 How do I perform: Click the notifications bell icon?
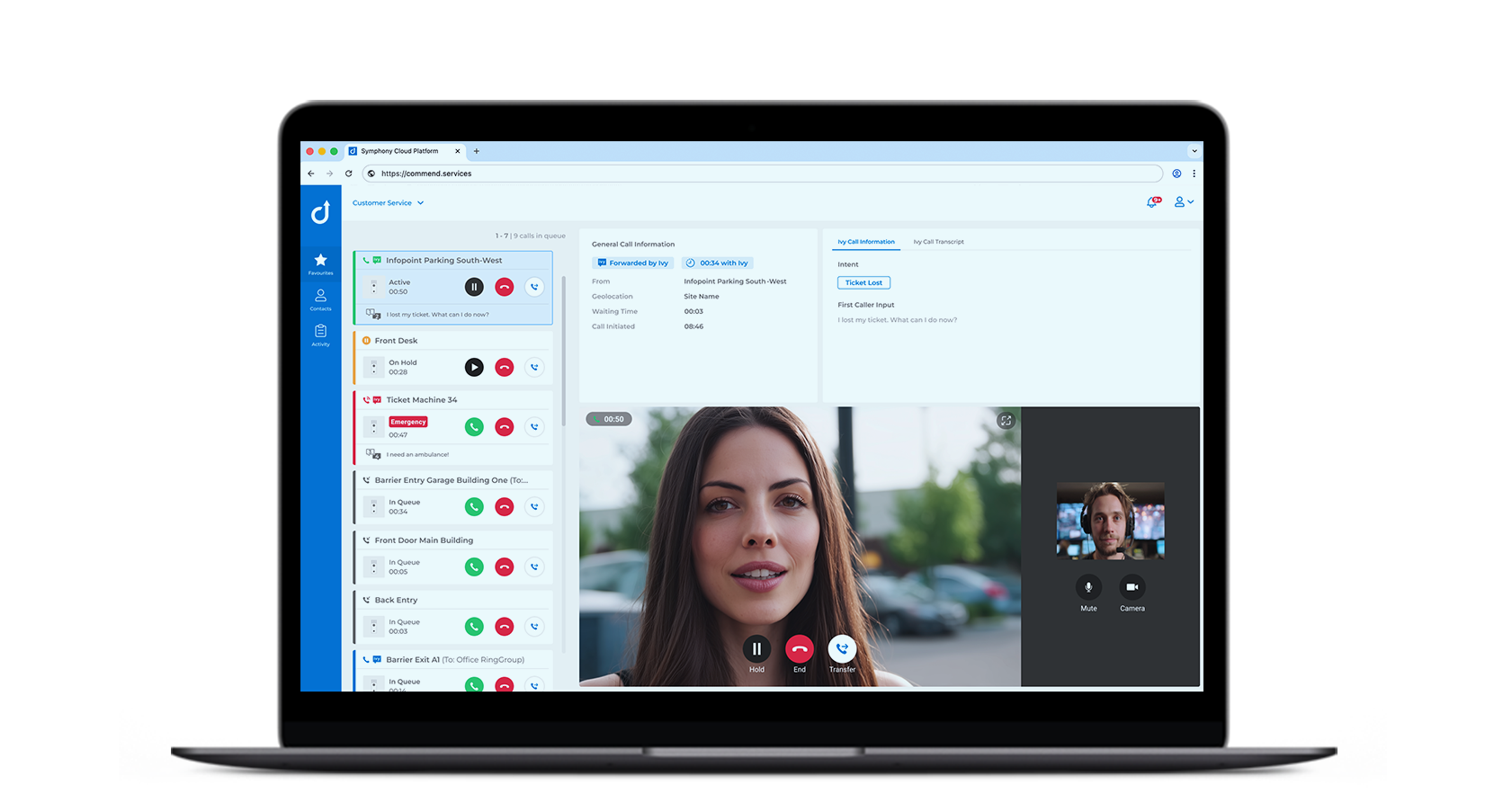coord(1152,202)
